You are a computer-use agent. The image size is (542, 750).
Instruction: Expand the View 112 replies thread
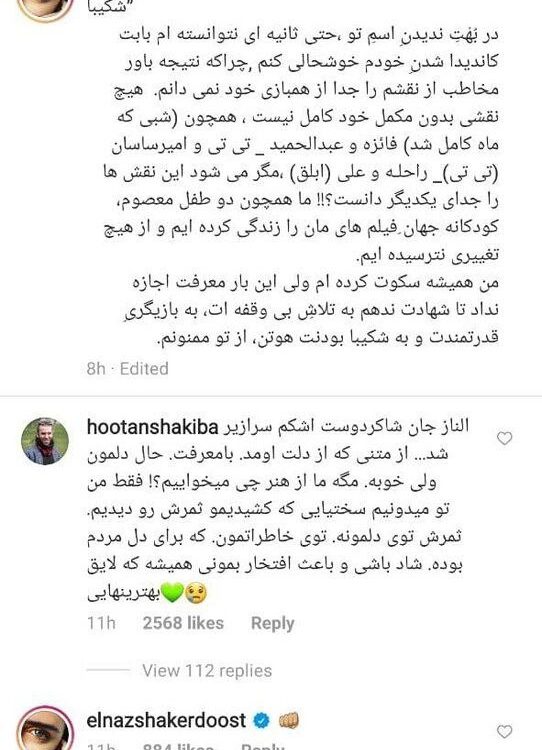click(207, 671)
